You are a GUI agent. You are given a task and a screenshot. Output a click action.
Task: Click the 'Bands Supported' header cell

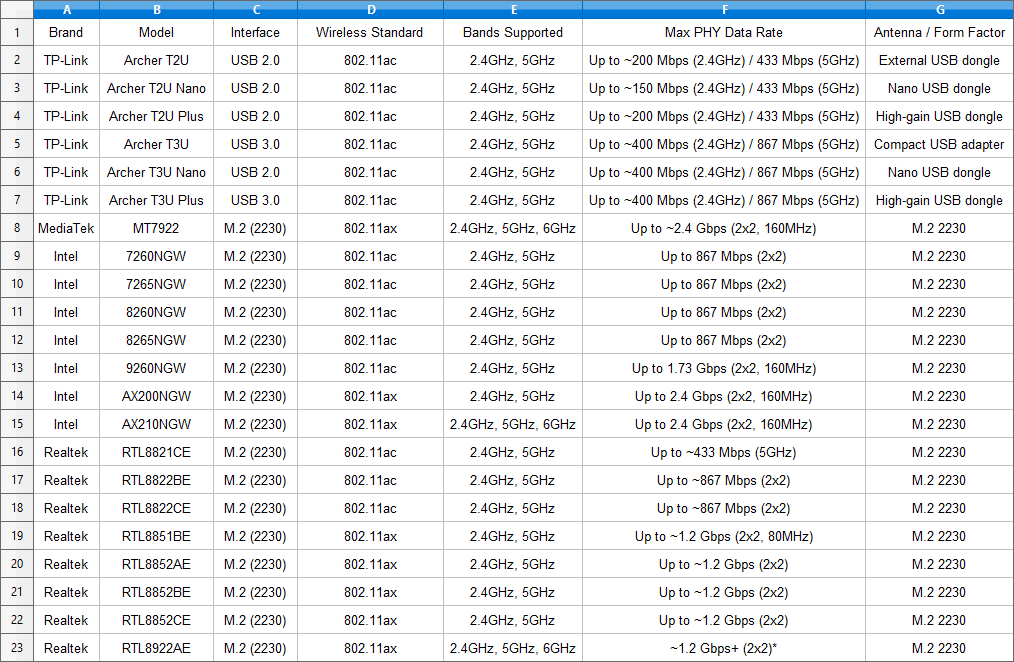[x=513, y=32]
